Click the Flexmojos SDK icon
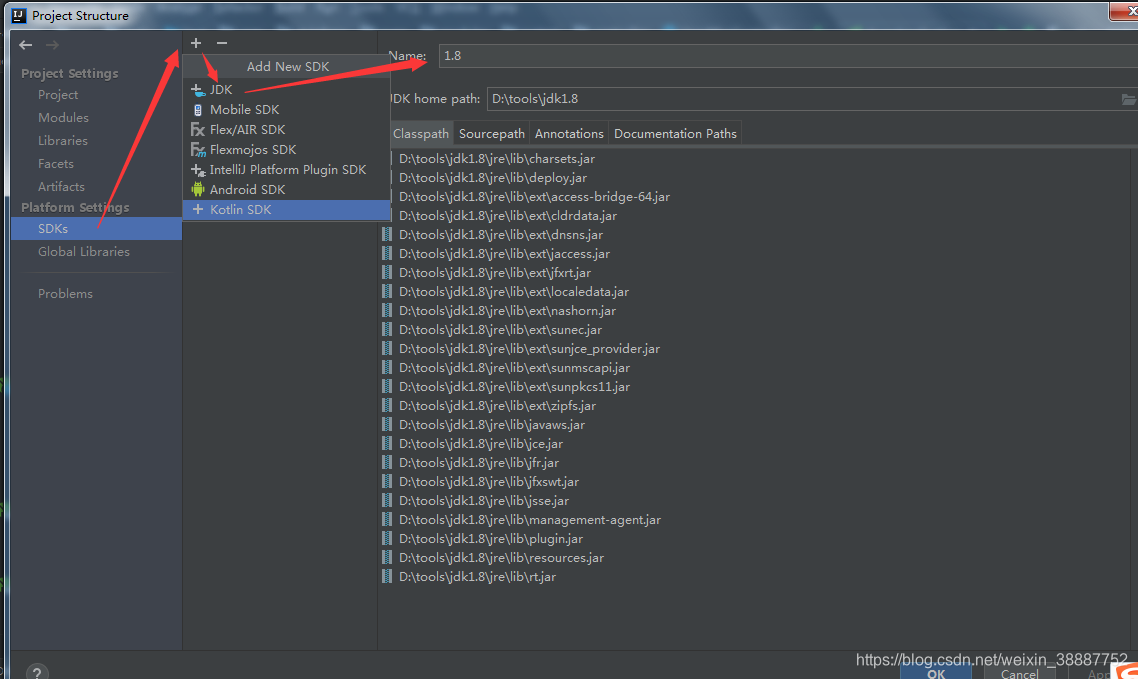 pos(198,149)
